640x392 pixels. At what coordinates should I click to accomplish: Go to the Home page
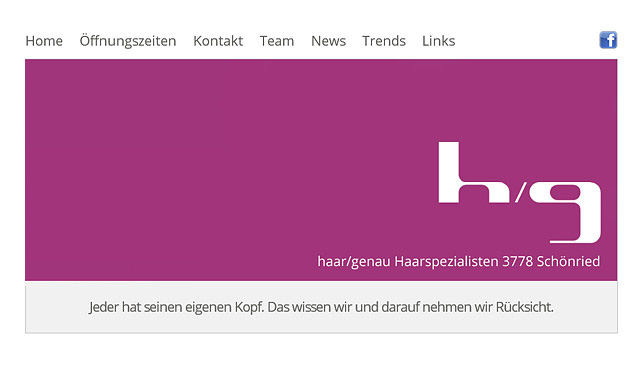point(44,41)
